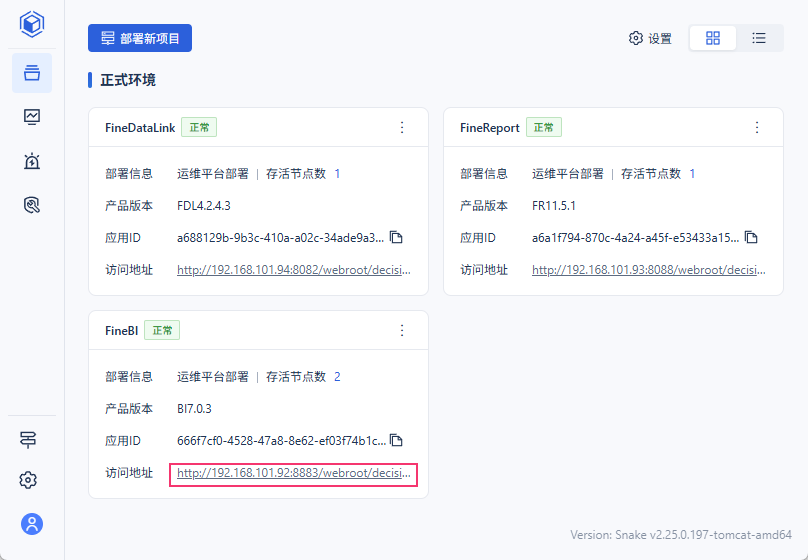
Task: Click FineBI alive node count 2
Action: pos(337,377)
